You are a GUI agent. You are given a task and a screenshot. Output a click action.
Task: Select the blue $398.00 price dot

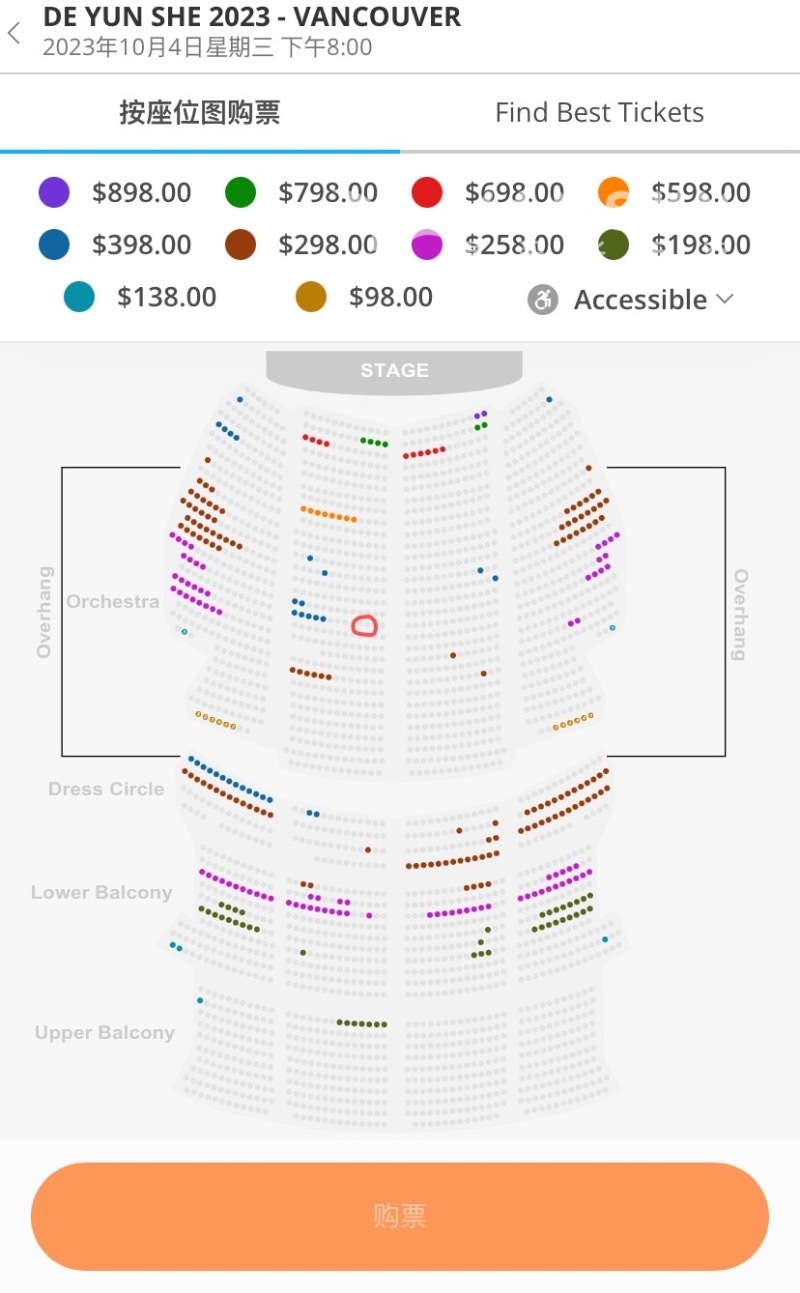pyautogui.click(x=54, y=245)
